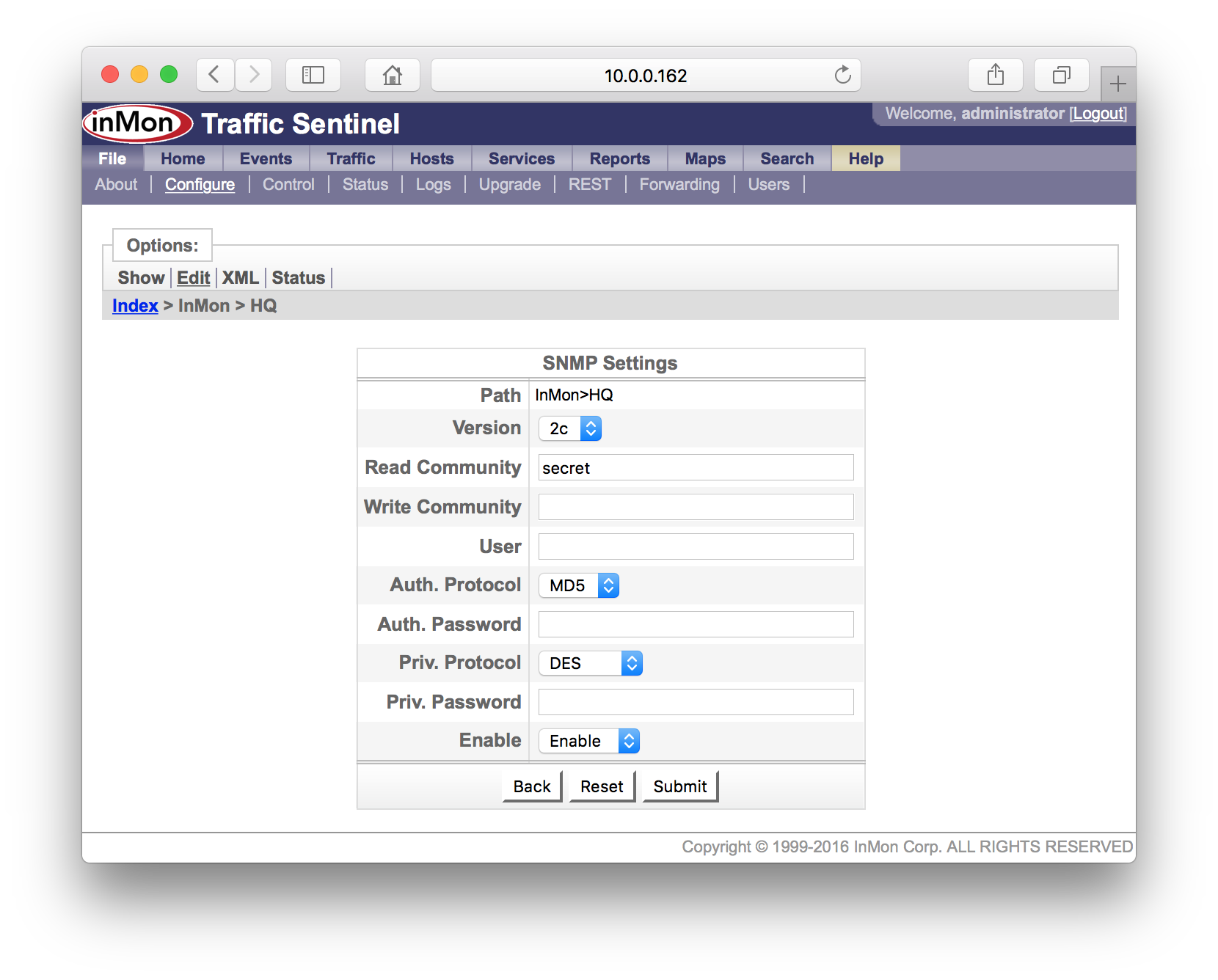Open the Share icon in Safari toolbar
Viewport: 1218px width, 980px height.
click(x=996, y=75)
